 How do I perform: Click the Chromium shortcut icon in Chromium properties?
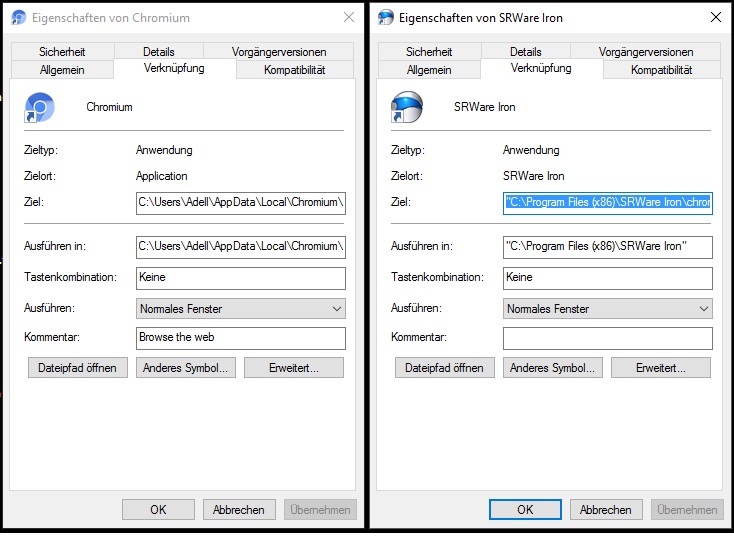click(x=39, y=107)
